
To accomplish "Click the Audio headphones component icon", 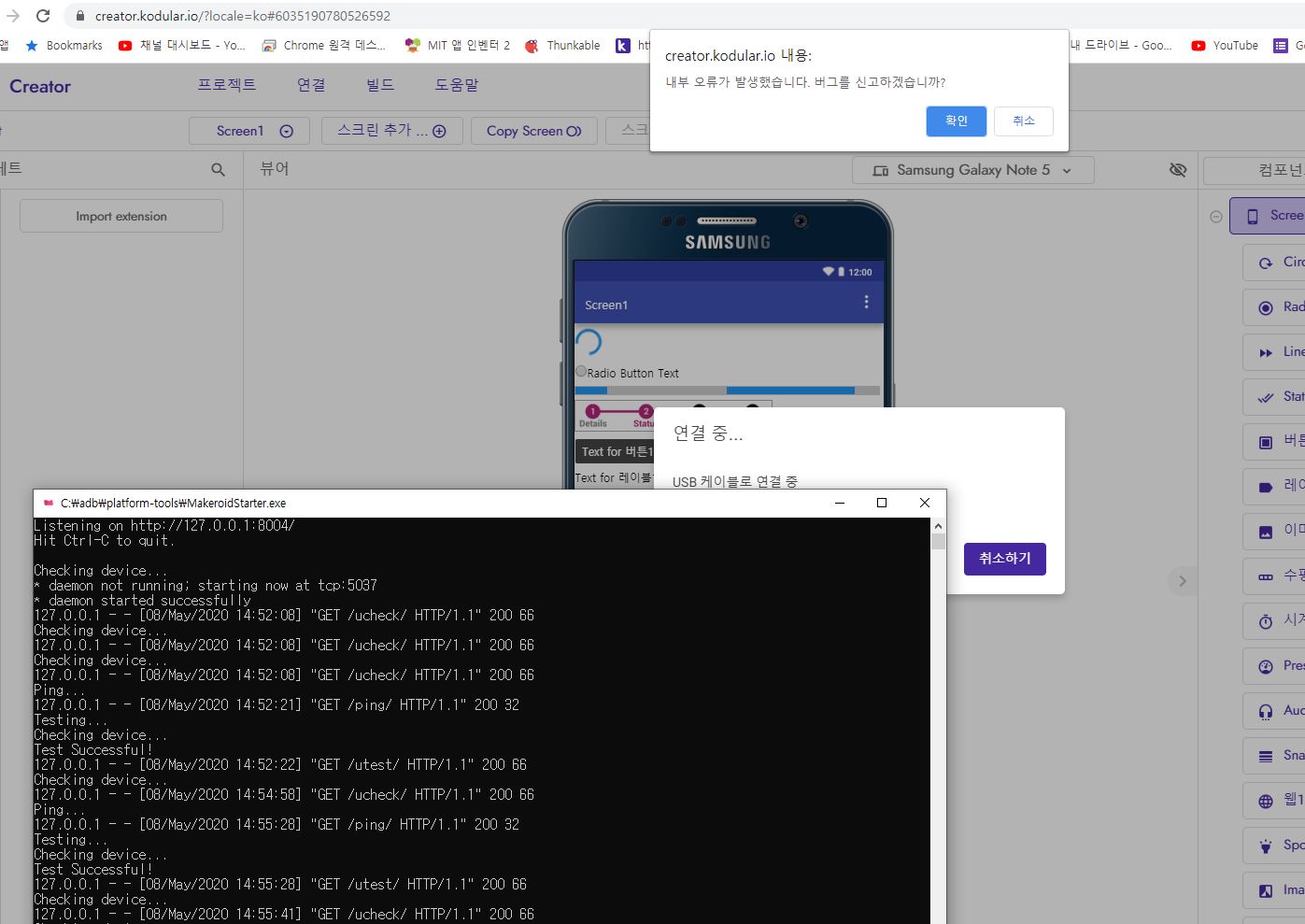I will (1266, 711).
